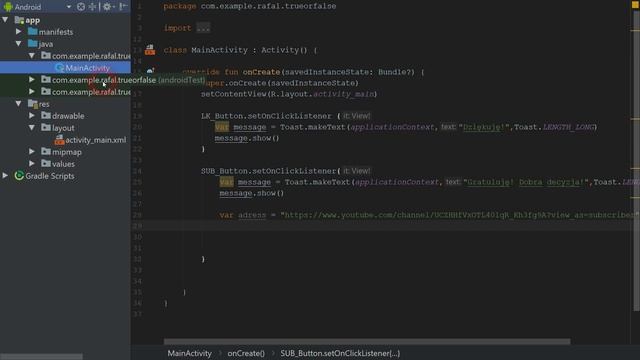Click the editor vertical scrollbar
The width and height of the screenshot is (640, 360).
(636, 161)
